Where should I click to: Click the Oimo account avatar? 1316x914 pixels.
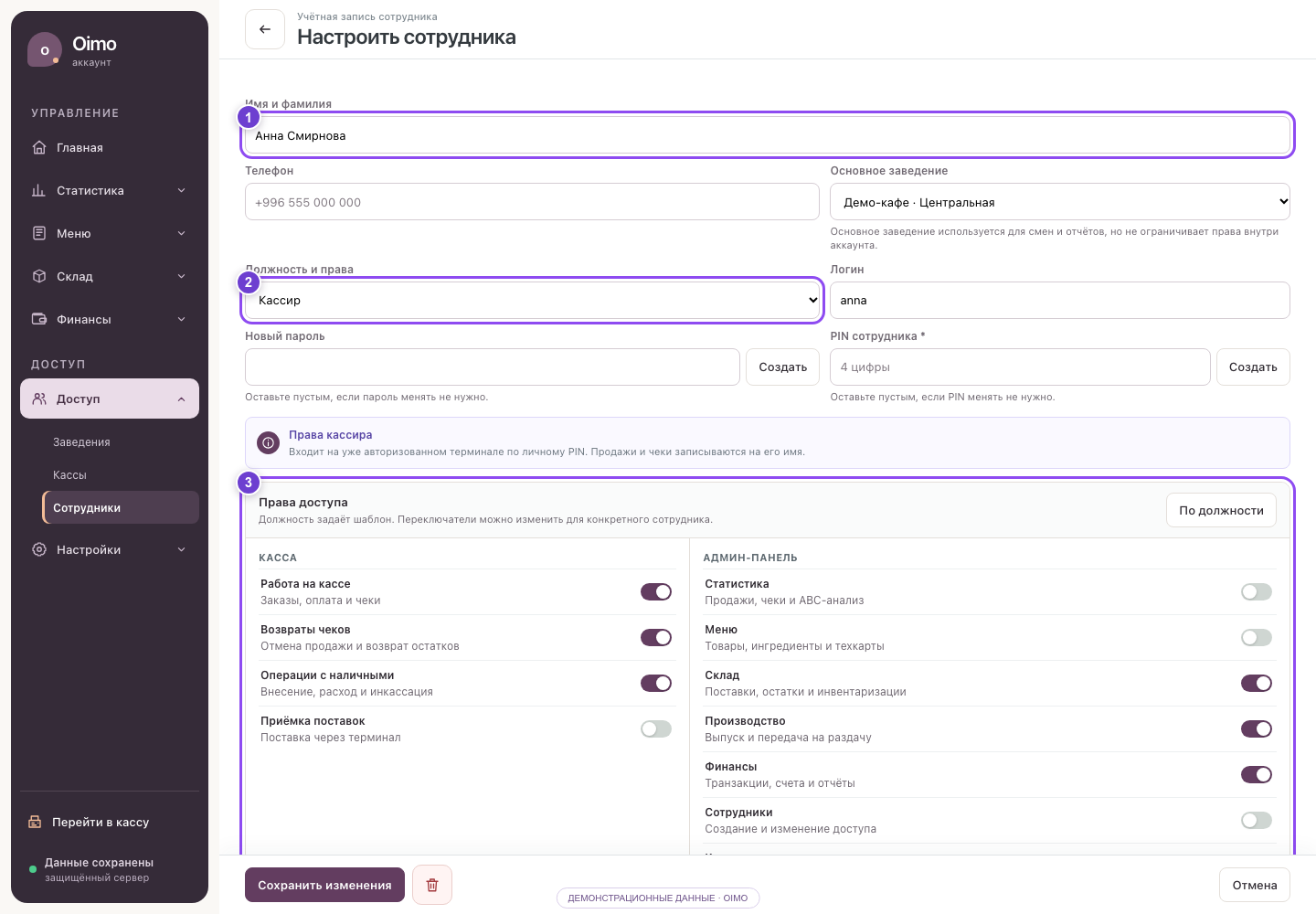click(45, 50)
